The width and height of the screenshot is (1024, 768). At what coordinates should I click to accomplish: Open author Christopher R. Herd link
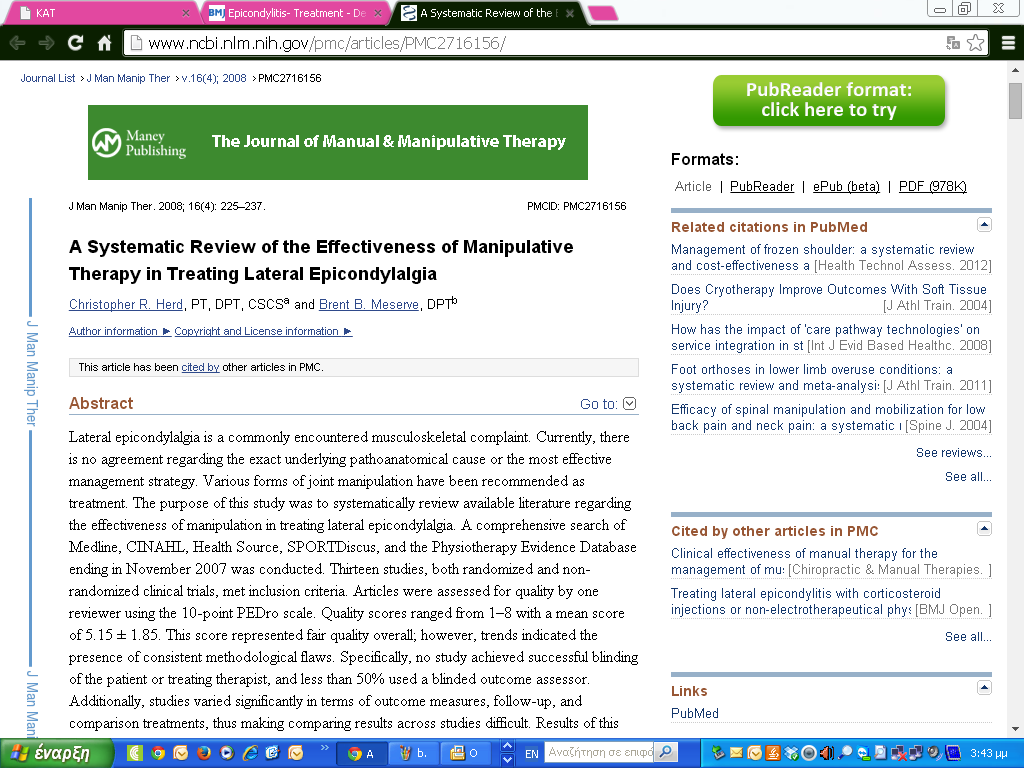[x=126, y=304]
